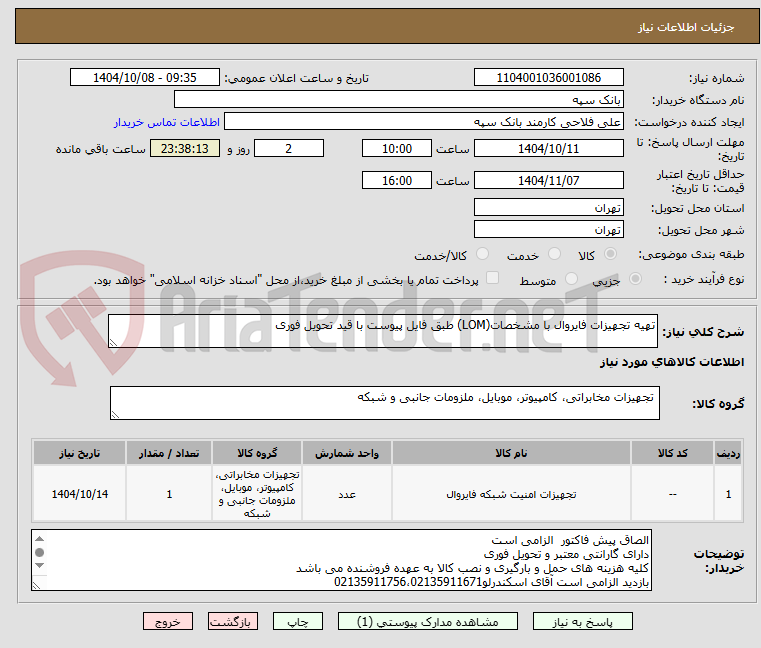Click the جزئیات اطلاعات نیاز page title
This screenshot has width=761, height=648.
tap(686, 27)
